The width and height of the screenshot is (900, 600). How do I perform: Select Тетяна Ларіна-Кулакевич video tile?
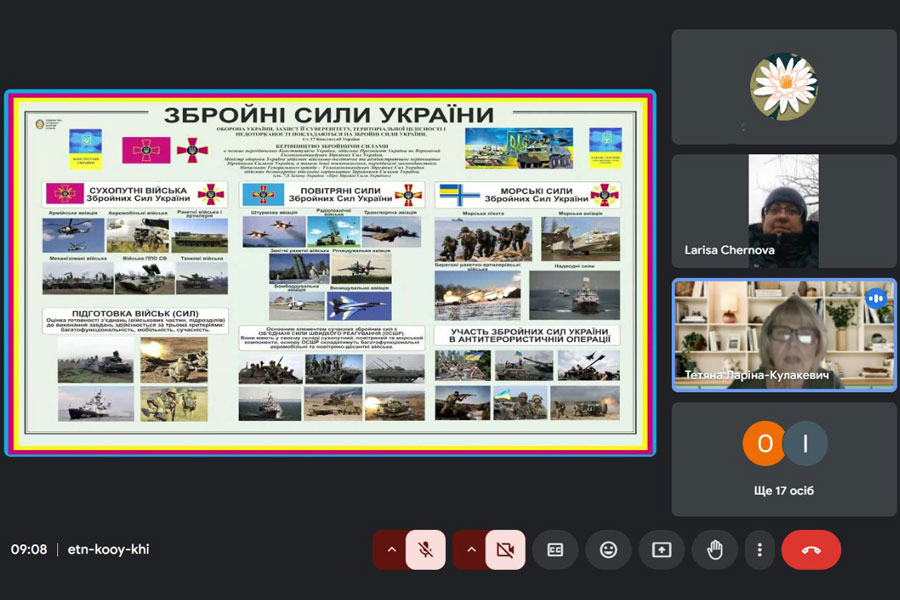tap(783, 335)
